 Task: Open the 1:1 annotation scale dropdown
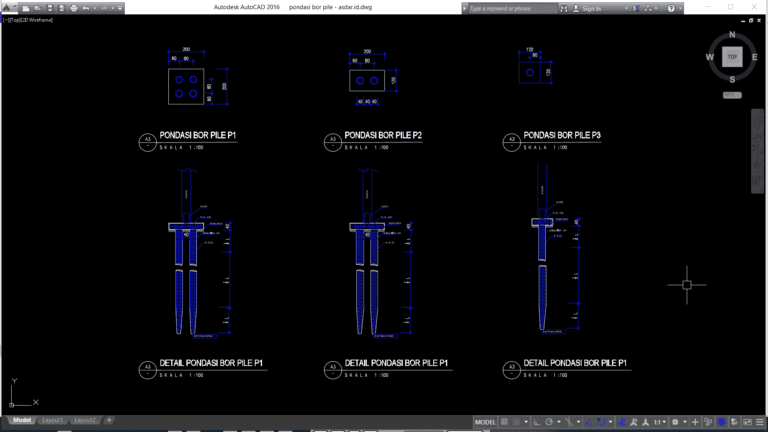coord(660,422)
